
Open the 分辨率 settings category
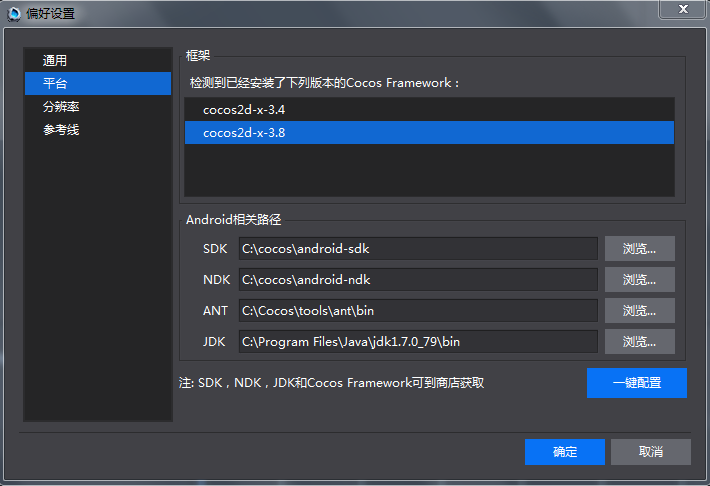(98, 106)
